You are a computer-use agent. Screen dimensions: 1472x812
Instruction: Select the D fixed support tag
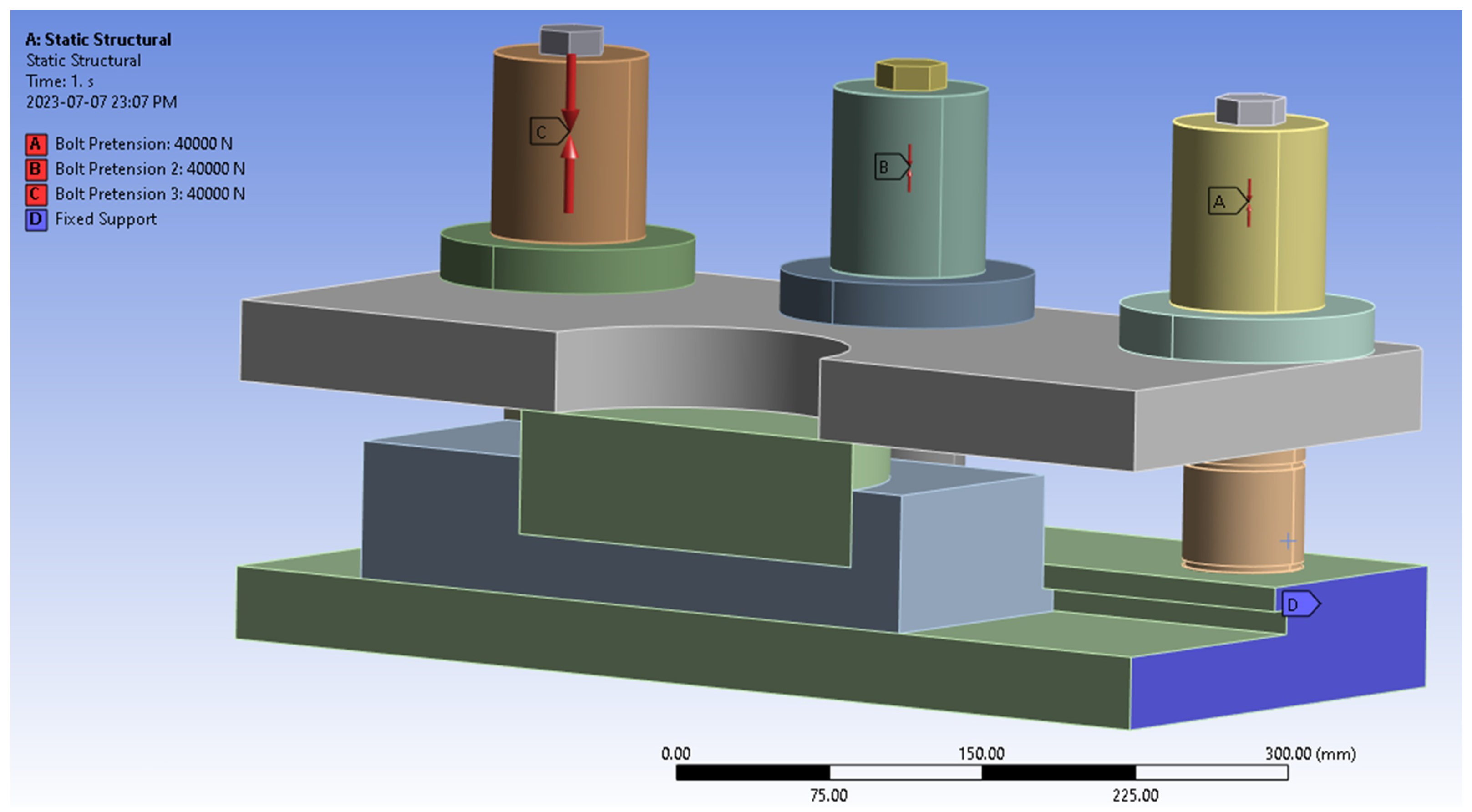pos(1298,604)
